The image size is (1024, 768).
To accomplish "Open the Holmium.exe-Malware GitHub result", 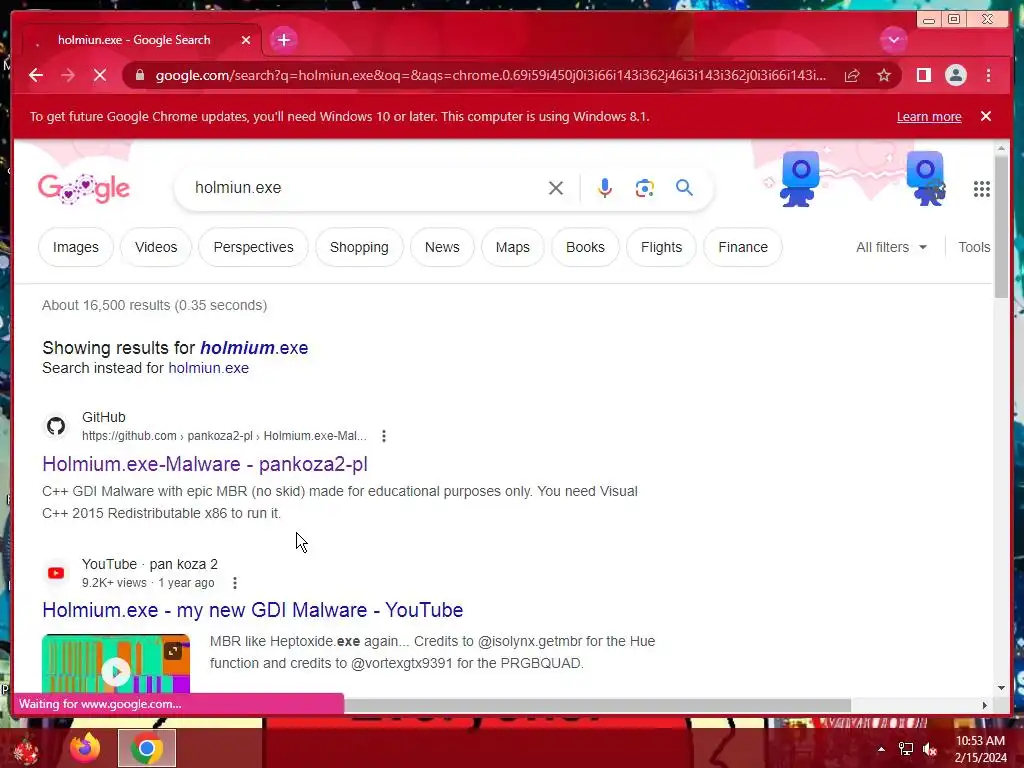I will pos(205,464).
